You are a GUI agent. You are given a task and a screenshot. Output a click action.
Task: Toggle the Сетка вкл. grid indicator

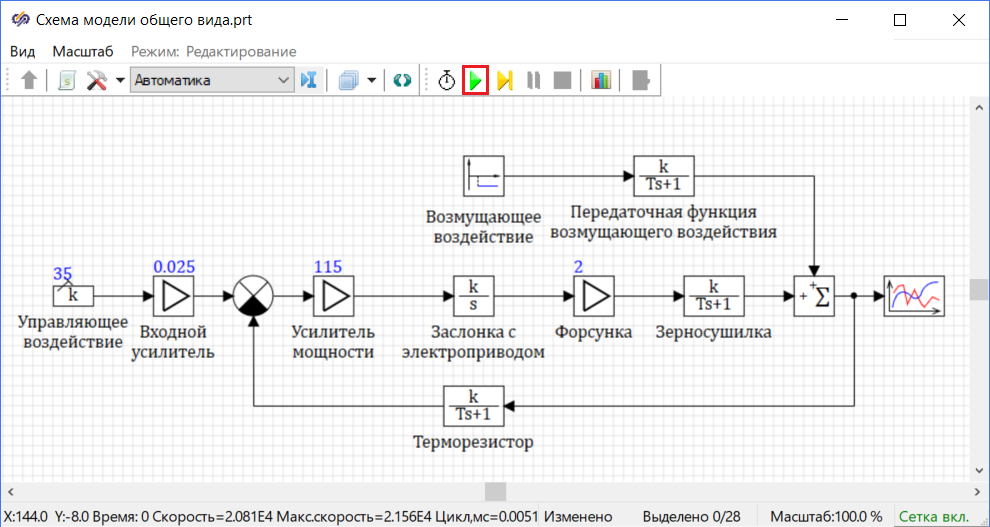pos(933,516)
